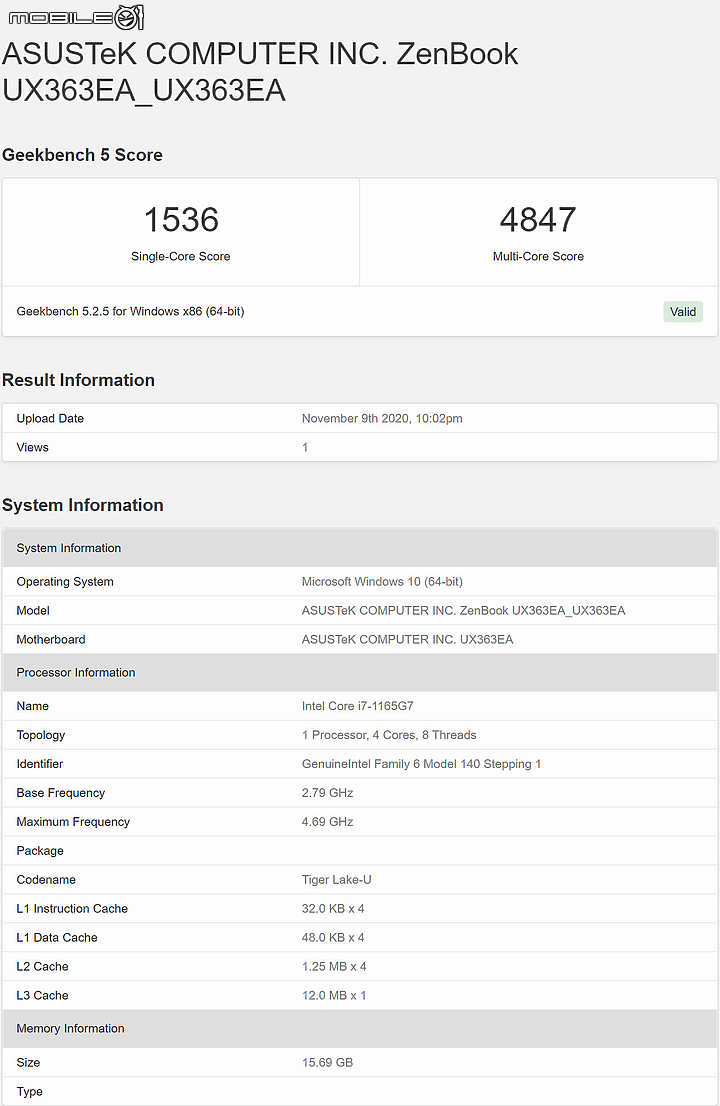Click the Name row label
Image resolution: width=720 pixels, height=1106 pixels.
pyautogui.click(x=32, y=706)
